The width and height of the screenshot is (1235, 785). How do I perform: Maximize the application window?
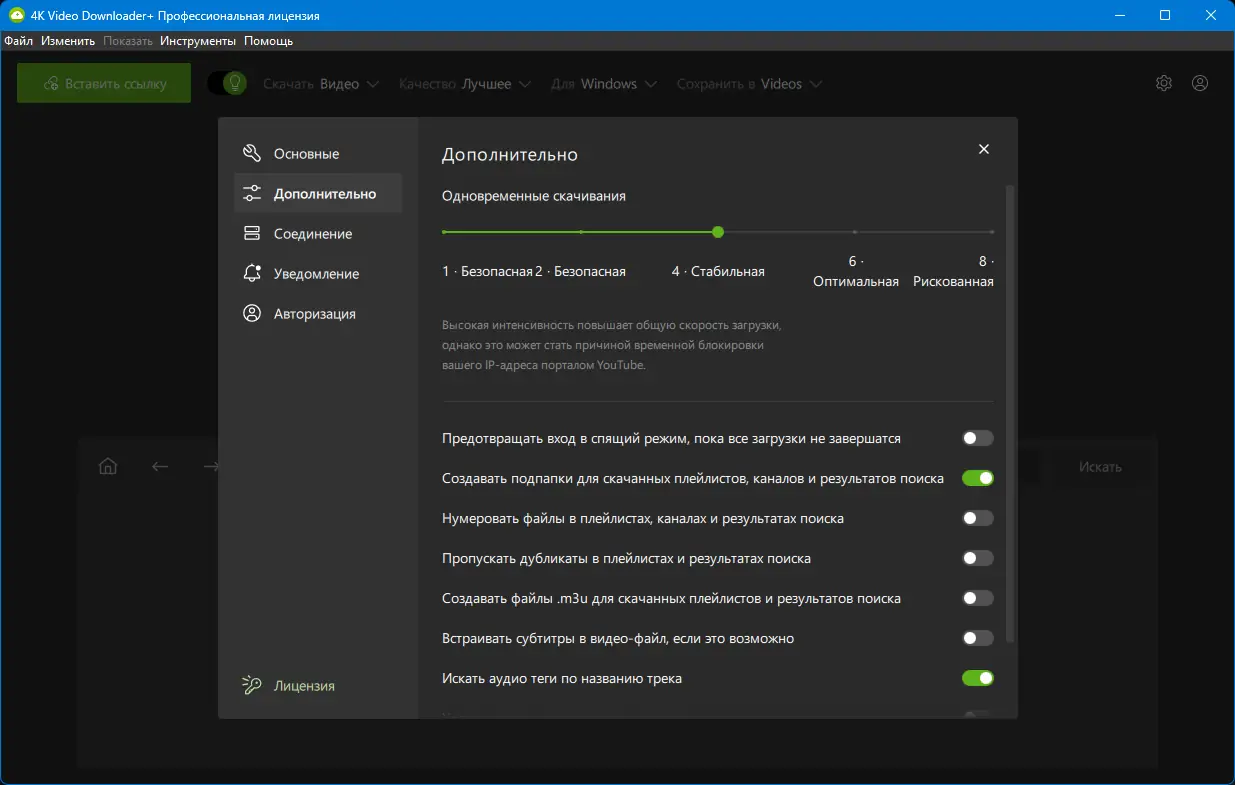pyautogui.click(x=1165, y=16)
